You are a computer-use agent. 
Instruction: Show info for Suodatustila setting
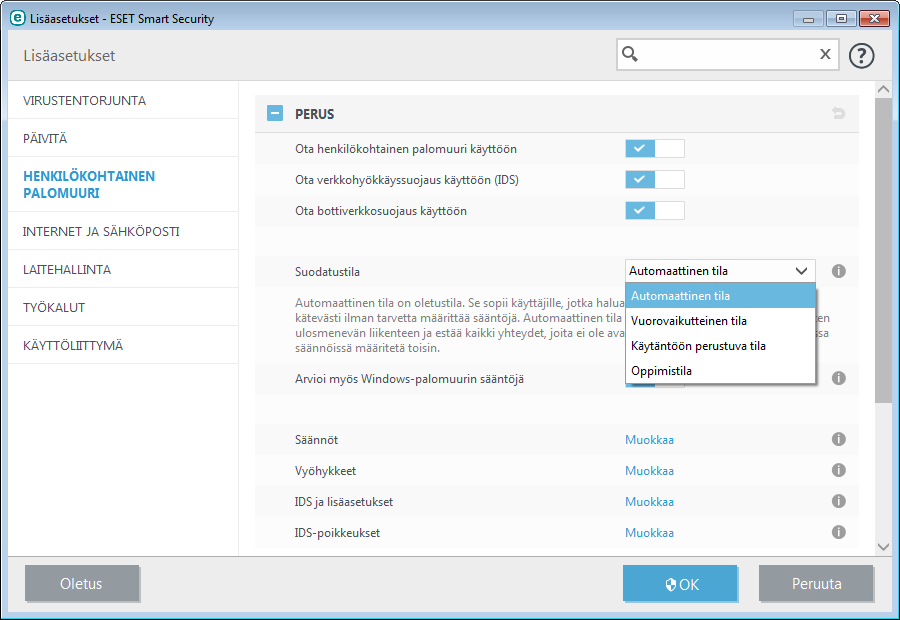(839, 271)
